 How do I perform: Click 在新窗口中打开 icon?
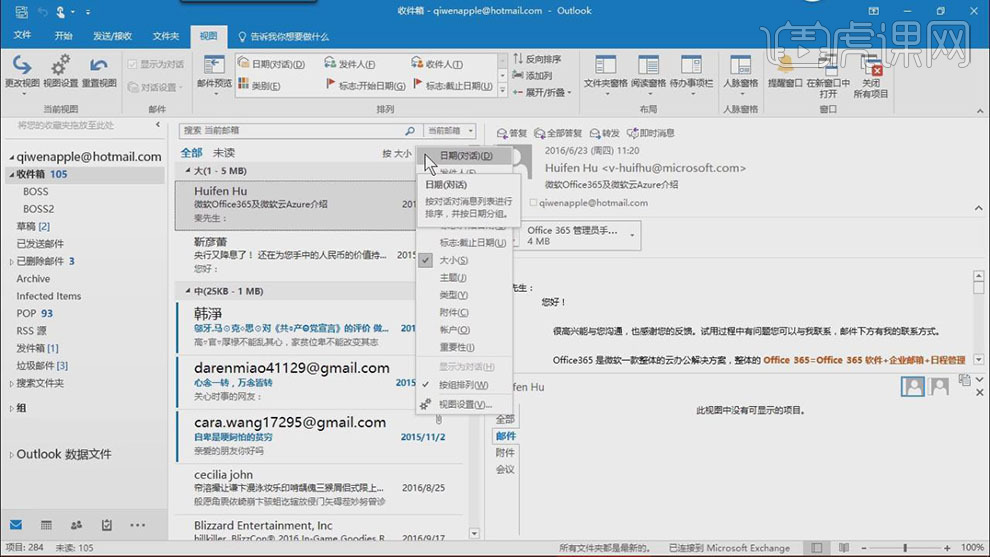(828, 64)
